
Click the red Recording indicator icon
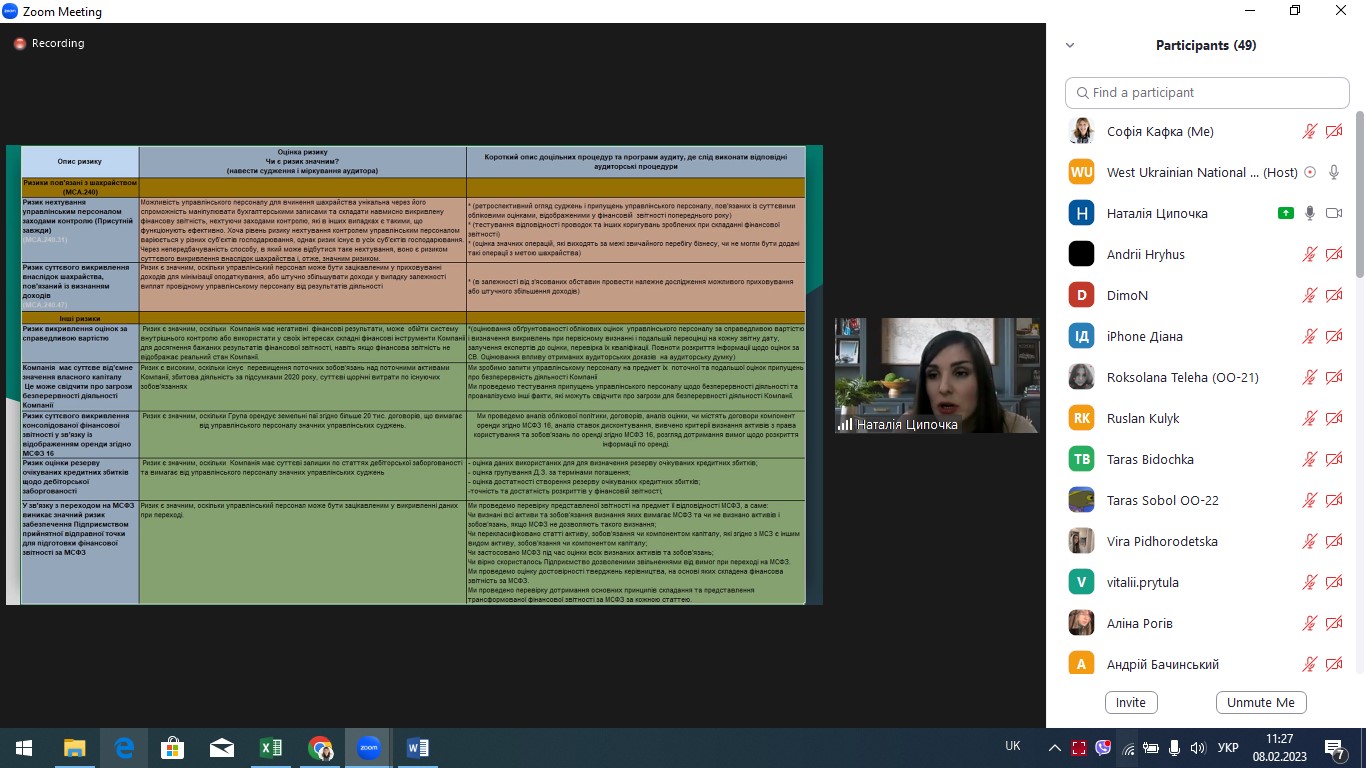pyautogui.click(x=19, y=44)
